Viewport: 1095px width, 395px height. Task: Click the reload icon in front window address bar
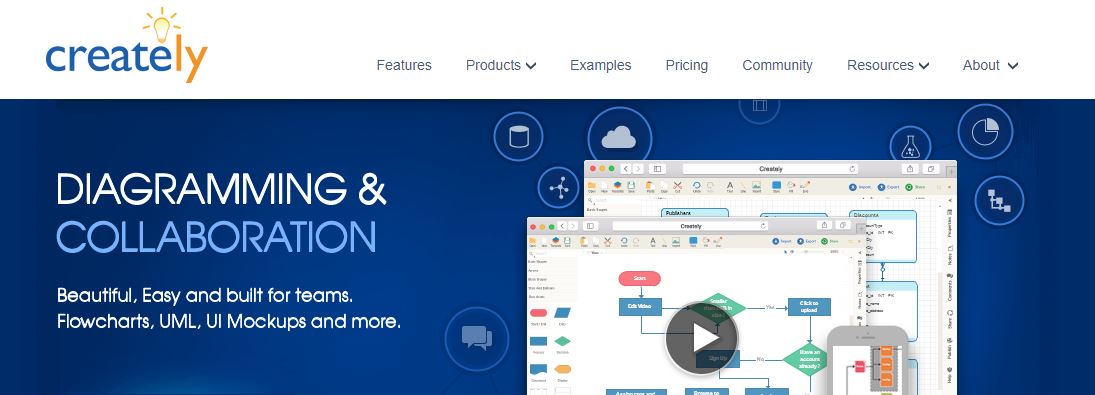point(763,226)
